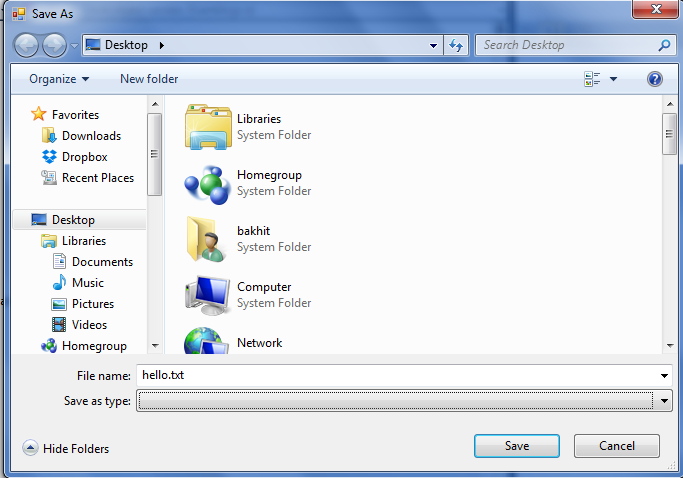Open recent locations dropdown beside Forward arrow
The width and height of the screenshot is (683, 478).
tap(74, 45)
